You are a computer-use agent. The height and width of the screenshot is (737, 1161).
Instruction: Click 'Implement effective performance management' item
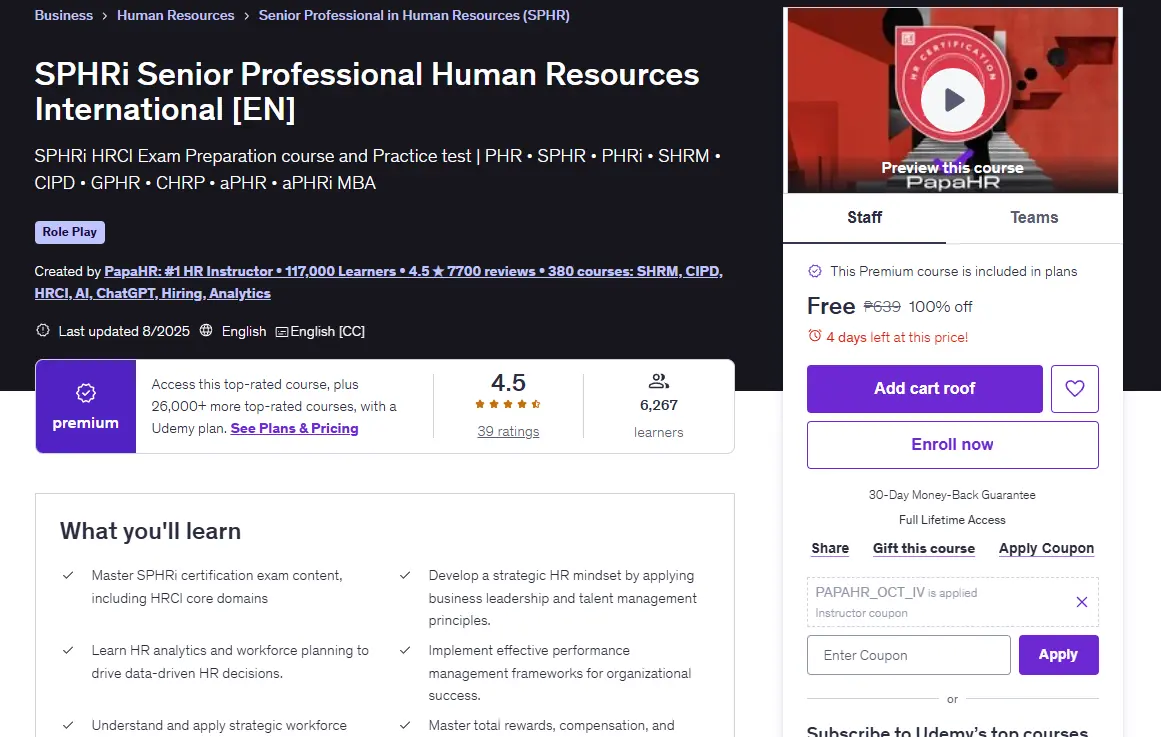[x=559, y=673]
